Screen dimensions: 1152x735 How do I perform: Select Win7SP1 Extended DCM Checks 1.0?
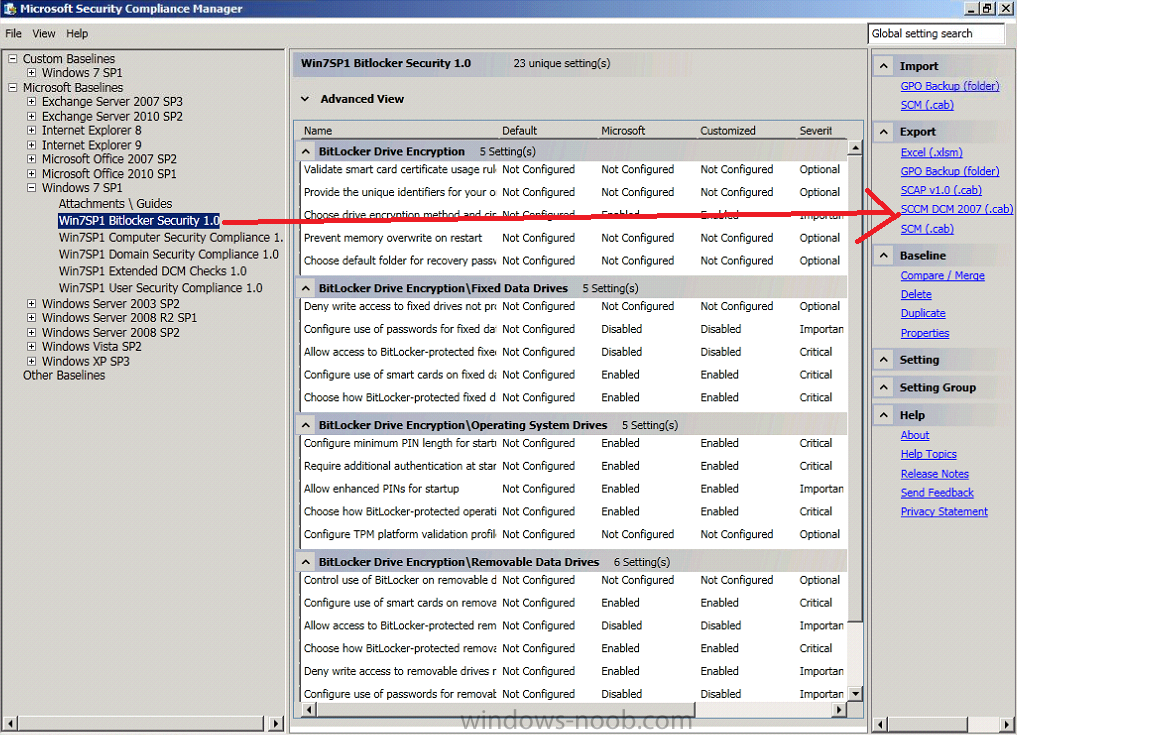[x=153, y=271]
